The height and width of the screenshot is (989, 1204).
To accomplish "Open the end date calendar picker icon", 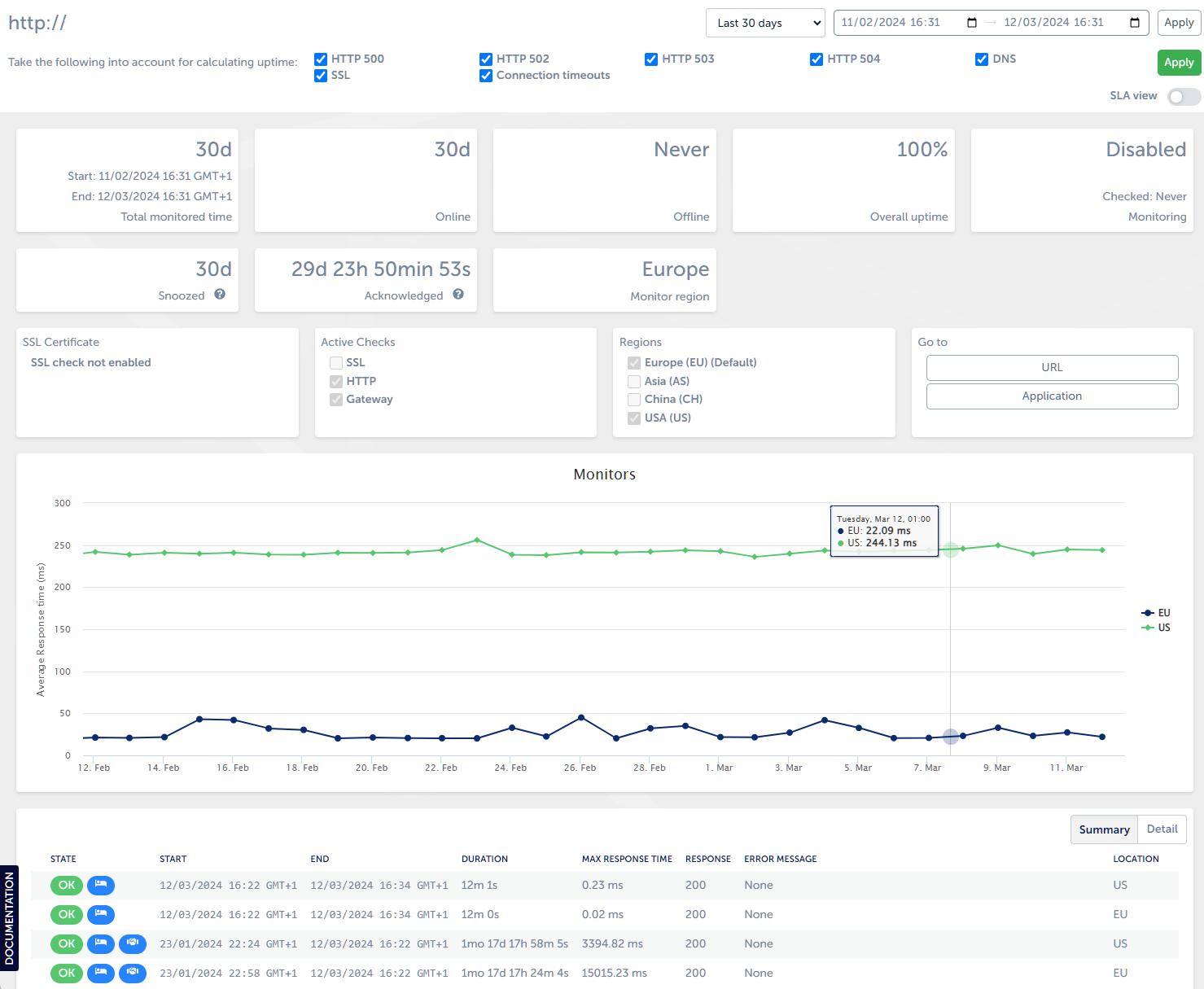I will pos(1134,23).
